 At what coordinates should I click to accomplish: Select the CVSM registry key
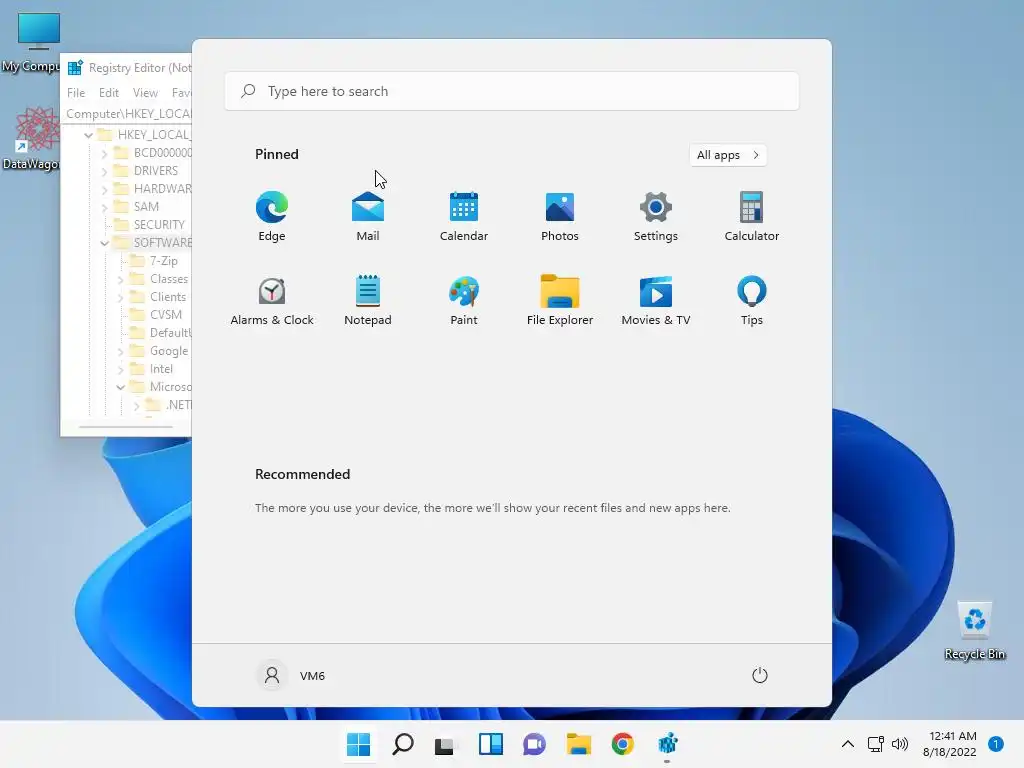pos(165,315)
